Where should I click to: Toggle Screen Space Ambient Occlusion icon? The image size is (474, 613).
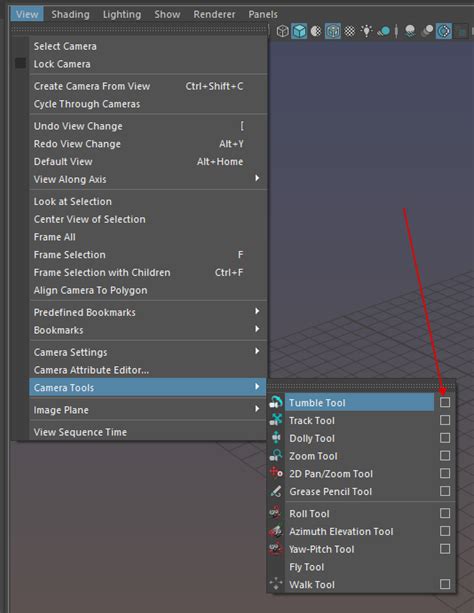pos(410,31)
